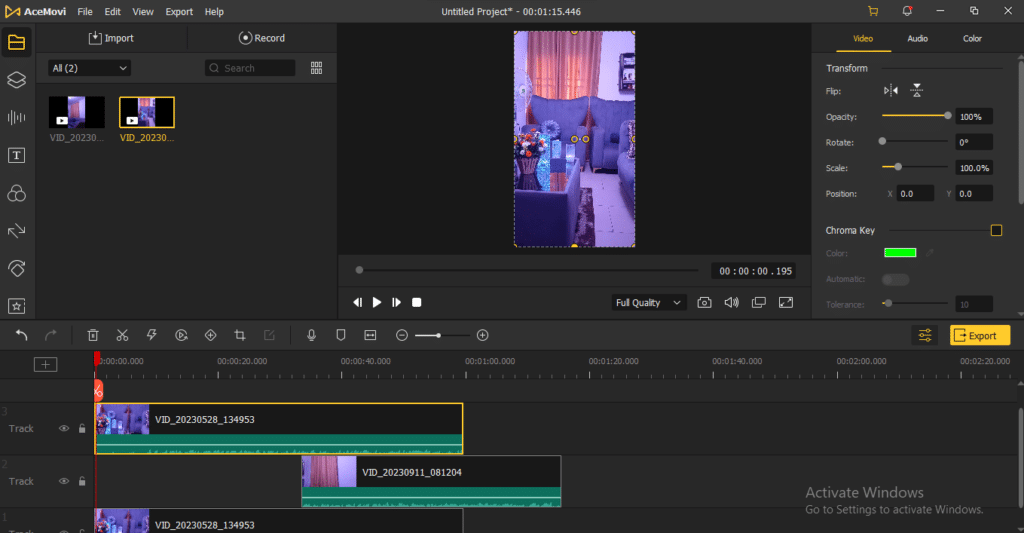Click the scissors split tool in timeline toolbar
The image size is (1024, 533).
[x=122, y=335]
